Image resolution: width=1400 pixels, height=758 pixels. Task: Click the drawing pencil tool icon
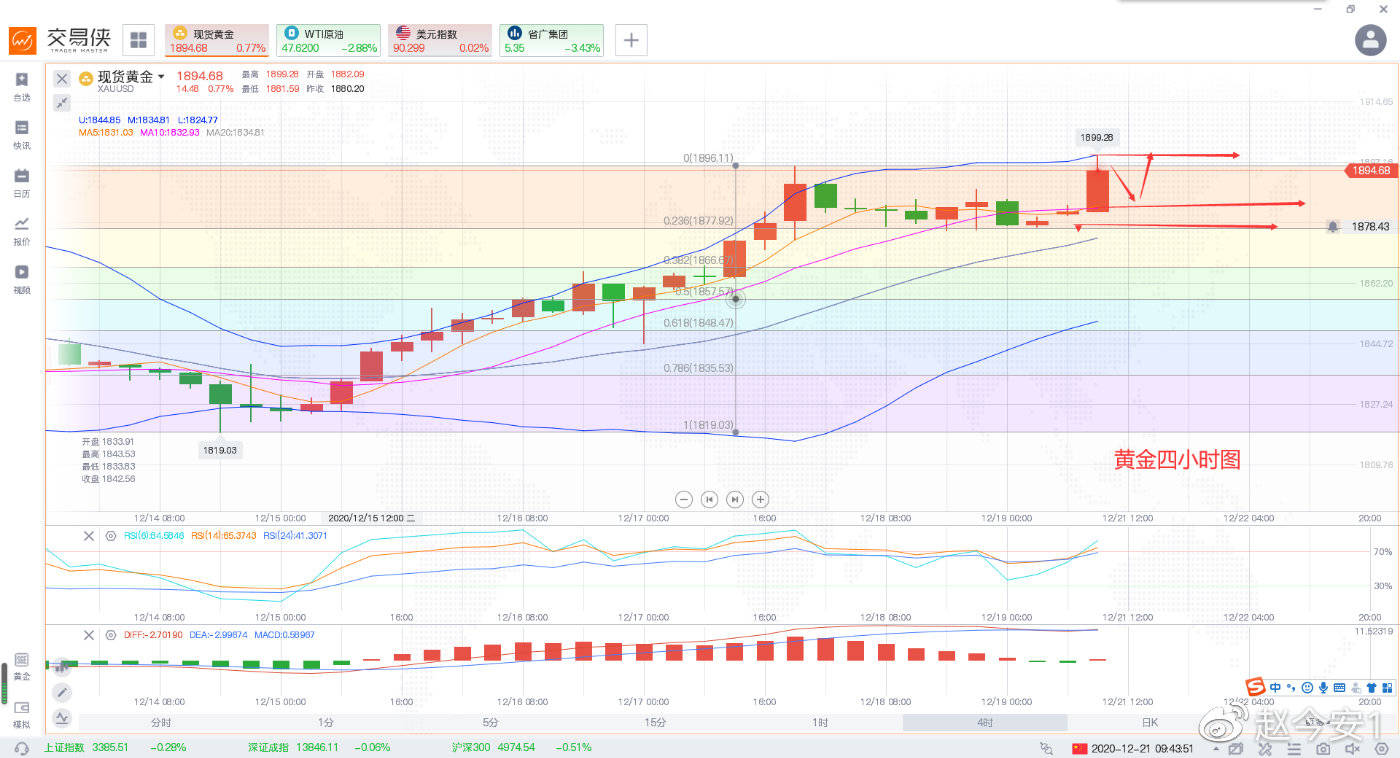pyautogui.click(x=62, y=692)
